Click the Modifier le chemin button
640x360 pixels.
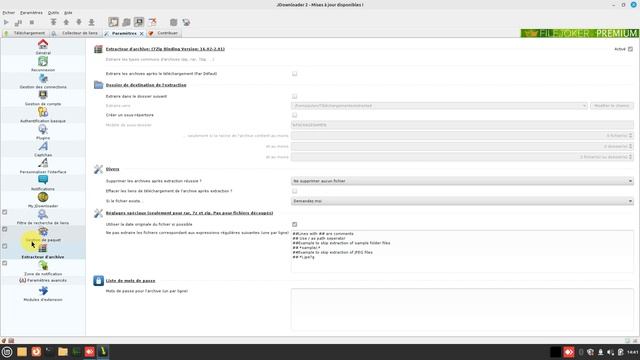click(611, 106)
